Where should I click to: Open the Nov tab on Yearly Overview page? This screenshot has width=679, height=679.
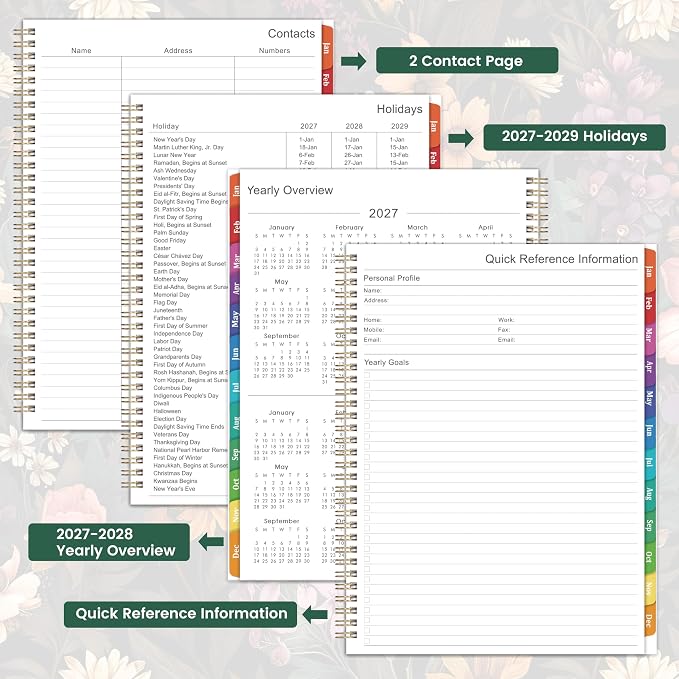(235, 515)
